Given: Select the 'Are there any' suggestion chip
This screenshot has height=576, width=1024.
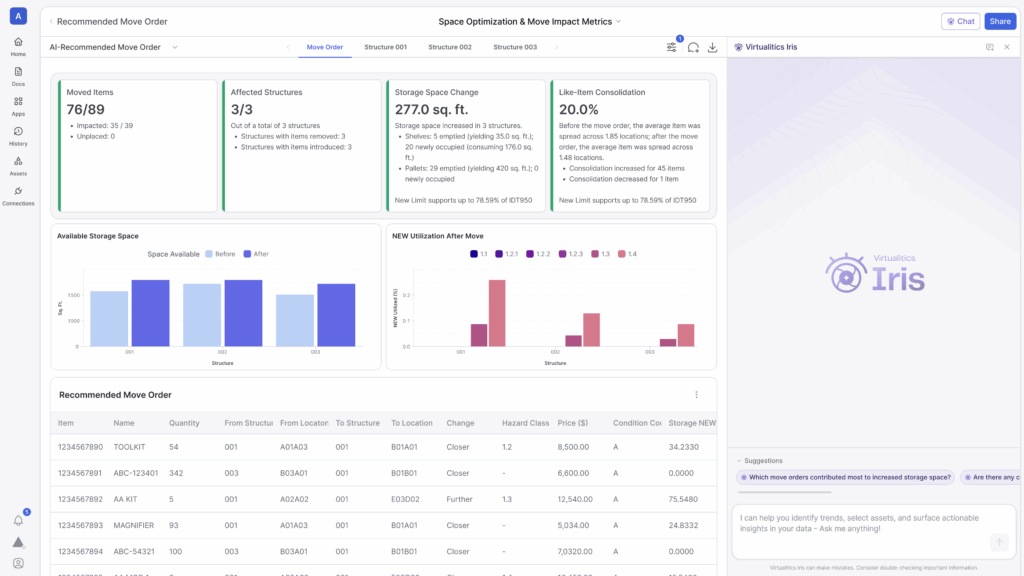Looking at the screenshot, I should pos(990,477).
